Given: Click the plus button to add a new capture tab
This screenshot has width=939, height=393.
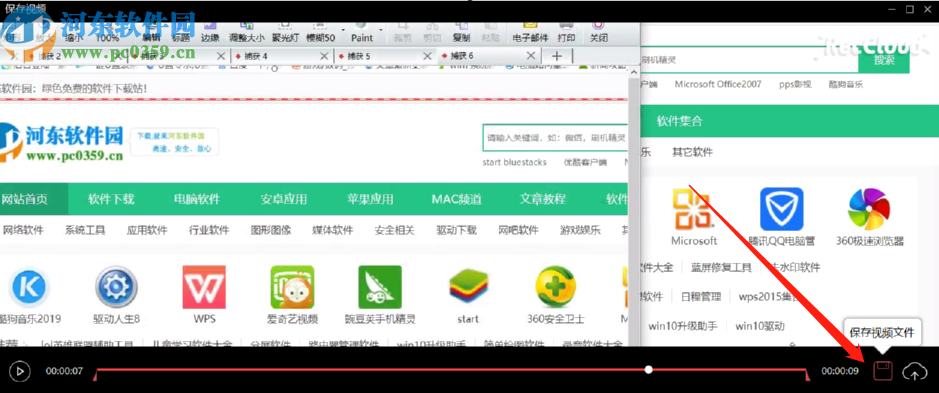Looking at the screenshot, I should pos(556,56).
